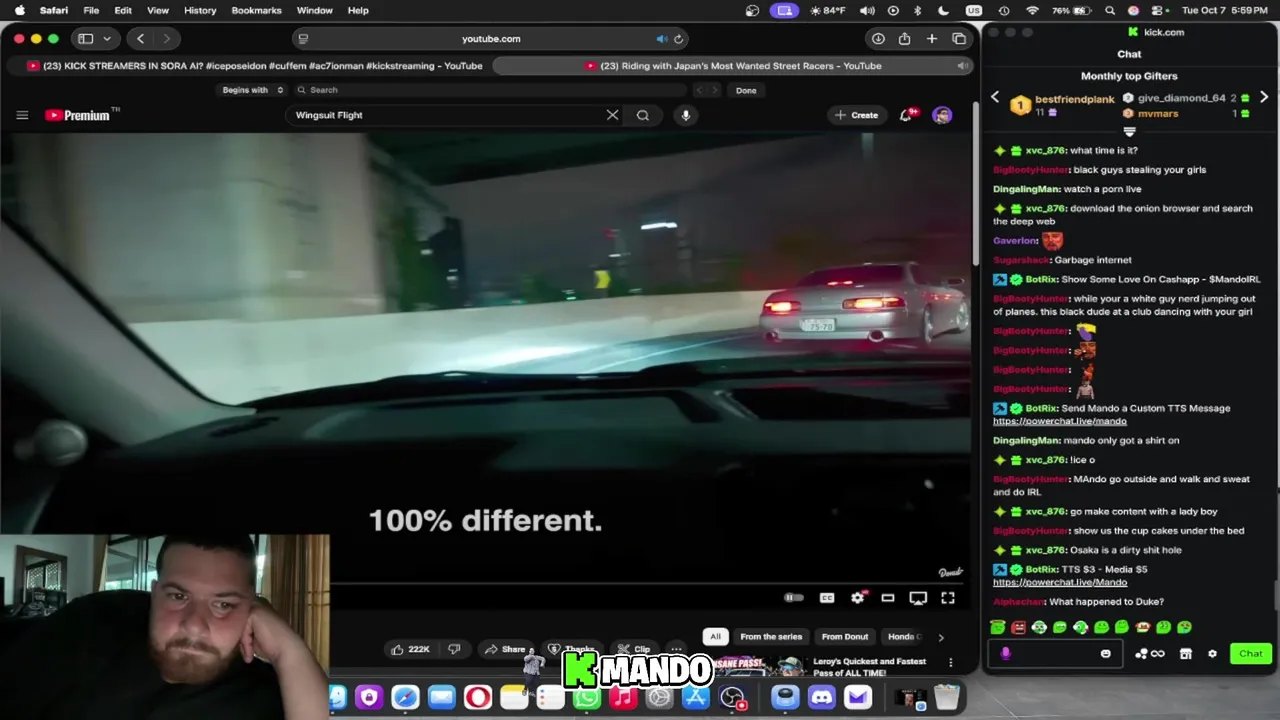This screenshot has height=720, width=1280.
Task: Select the All filter chip
Action: coord(715,636)
